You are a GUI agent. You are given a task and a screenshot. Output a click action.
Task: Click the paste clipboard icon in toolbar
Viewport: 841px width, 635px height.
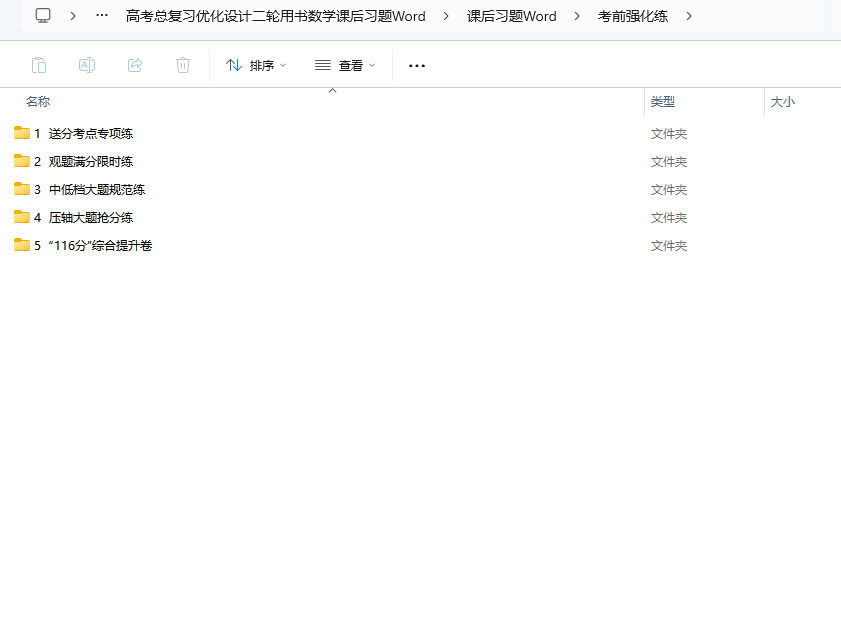(x=39, y=65)
